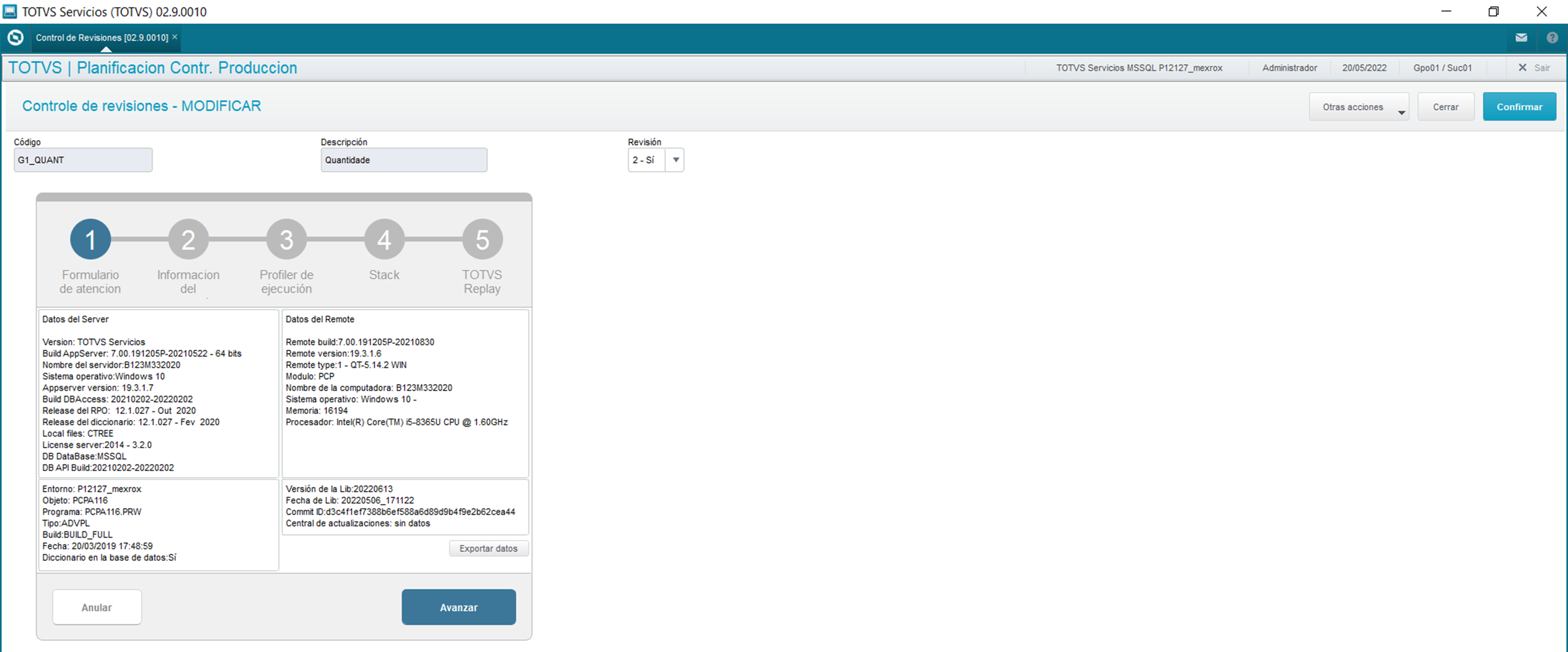
Task: Click the DB DataBase:MSSQL line
Action: point(85,456)
